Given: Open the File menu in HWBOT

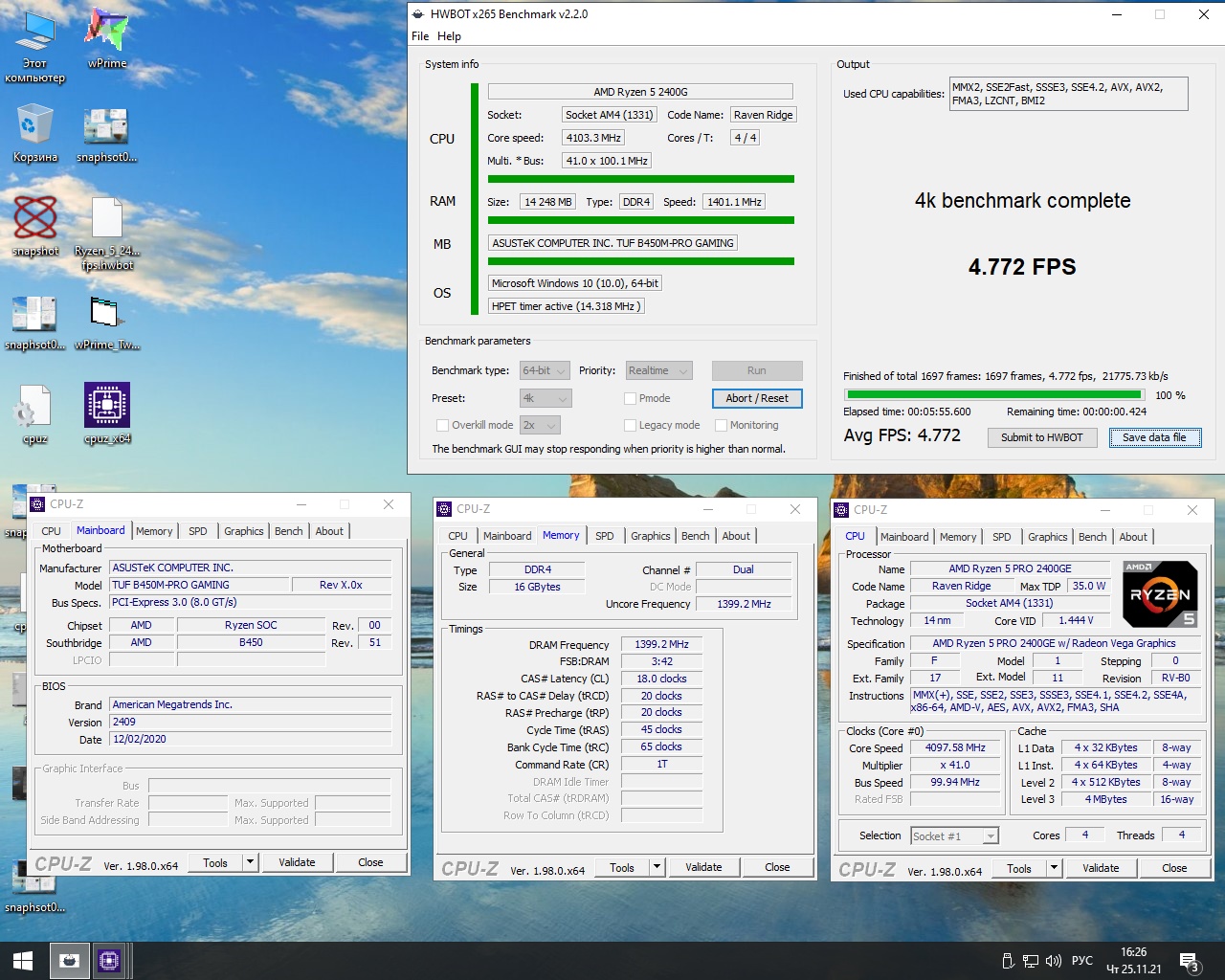Looking at the screenshot, I should point(420,36).
